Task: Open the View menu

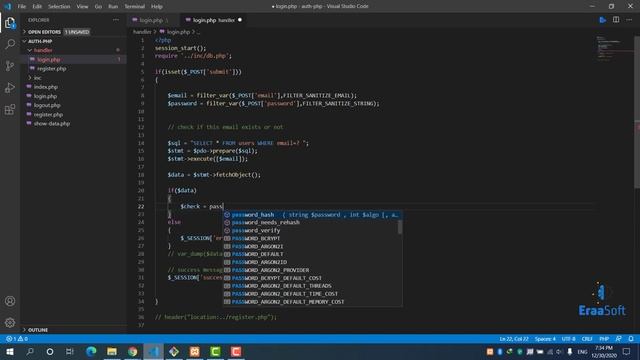Action: [82, 7]
